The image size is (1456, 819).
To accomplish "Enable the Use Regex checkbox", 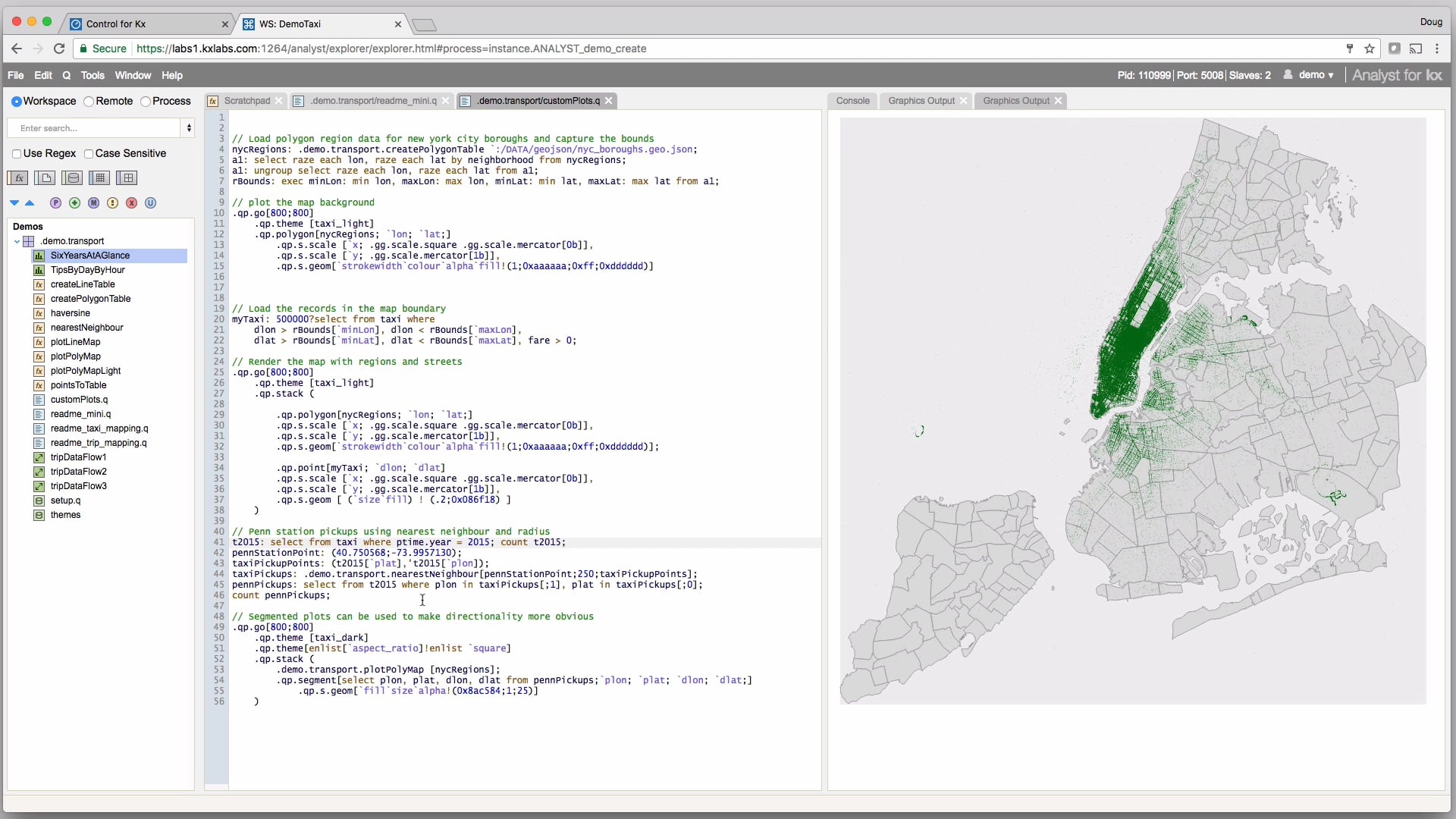I will [x=17, y=153].
